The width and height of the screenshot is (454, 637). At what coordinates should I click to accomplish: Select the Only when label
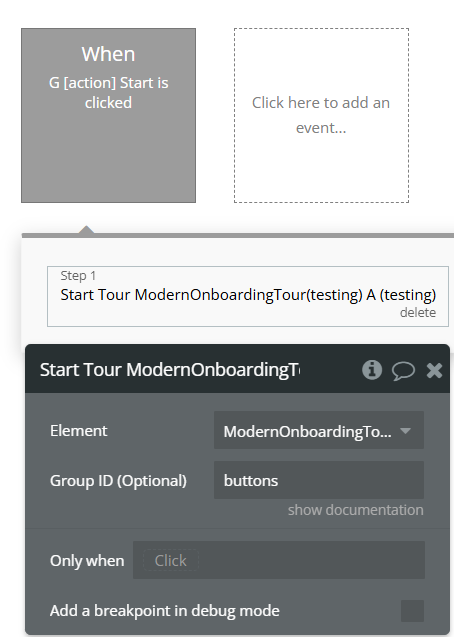pyautogui.click(x=87, y=561)
